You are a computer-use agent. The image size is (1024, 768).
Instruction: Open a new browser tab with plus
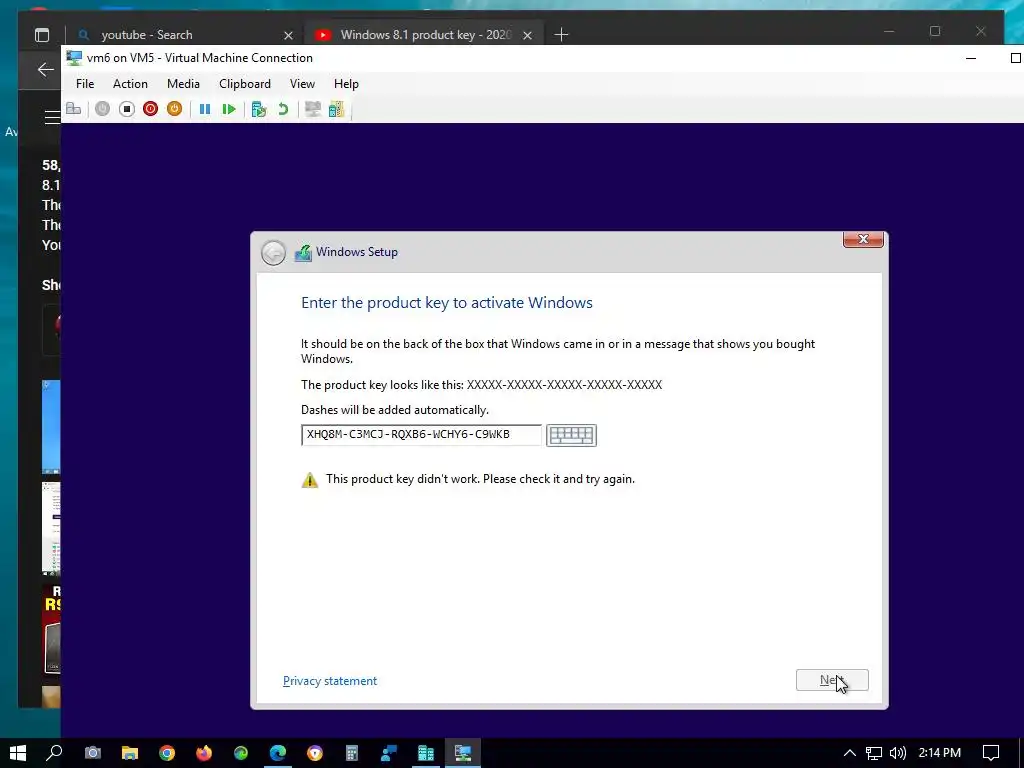[x=561, y=35]
